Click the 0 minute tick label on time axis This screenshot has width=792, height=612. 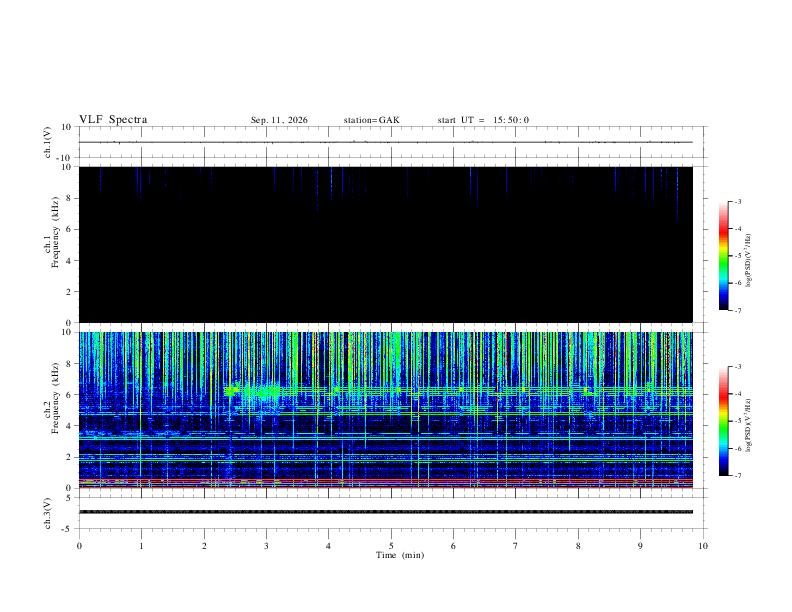coord(79,546)
